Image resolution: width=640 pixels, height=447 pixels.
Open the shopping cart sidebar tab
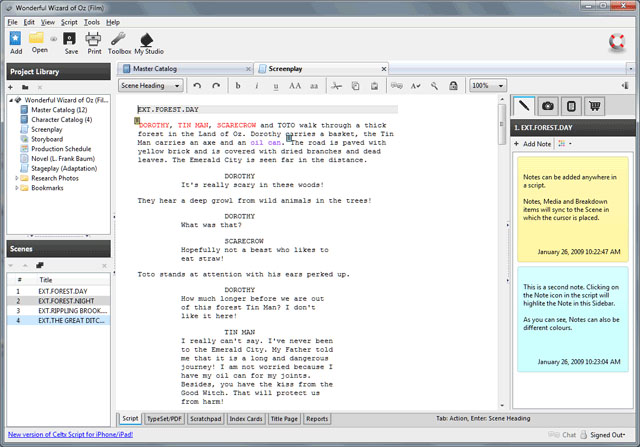click(595, 106)
